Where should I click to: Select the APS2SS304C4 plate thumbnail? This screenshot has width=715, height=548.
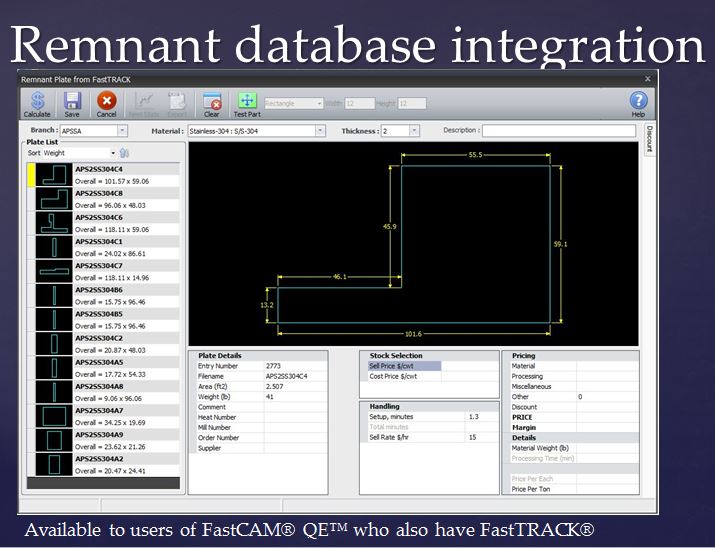click(x=54, y=175)
